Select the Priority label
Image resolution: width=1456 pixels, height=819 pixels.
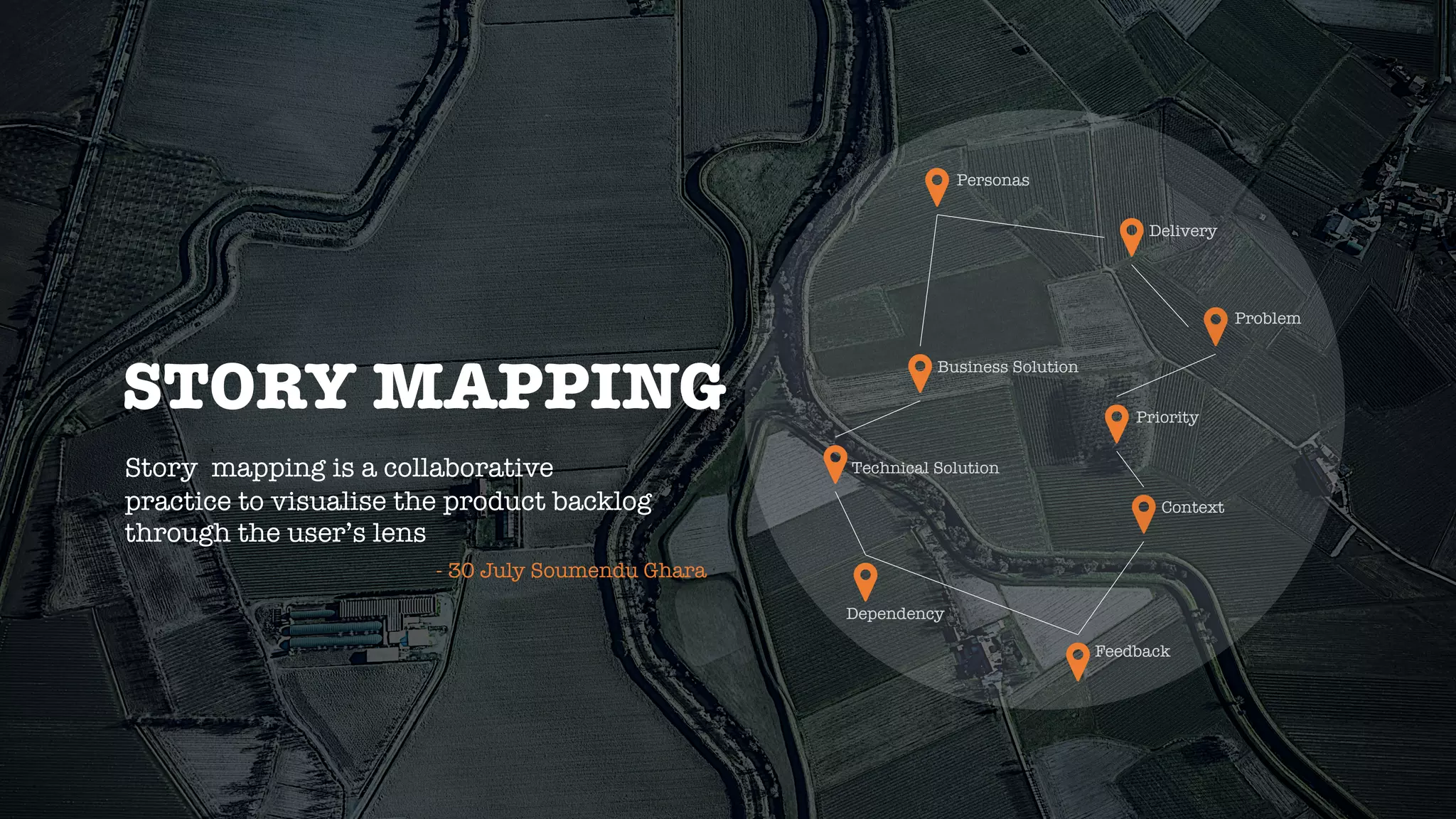tap(1167, 417)
